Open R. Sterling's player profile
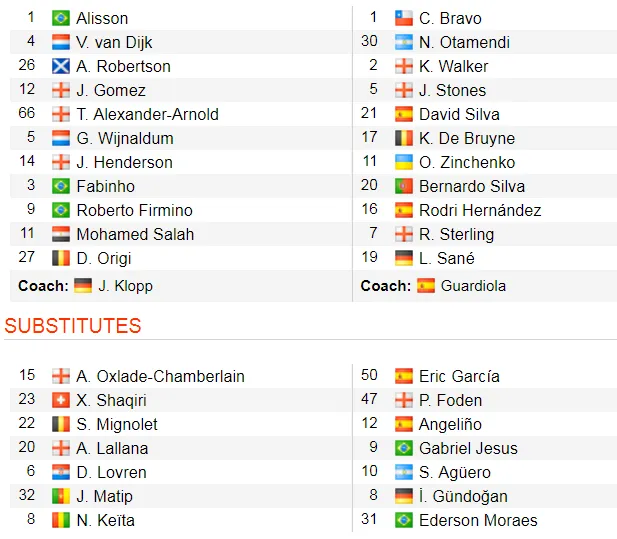Viewport: 617px width, 539px height. point(456,234)
